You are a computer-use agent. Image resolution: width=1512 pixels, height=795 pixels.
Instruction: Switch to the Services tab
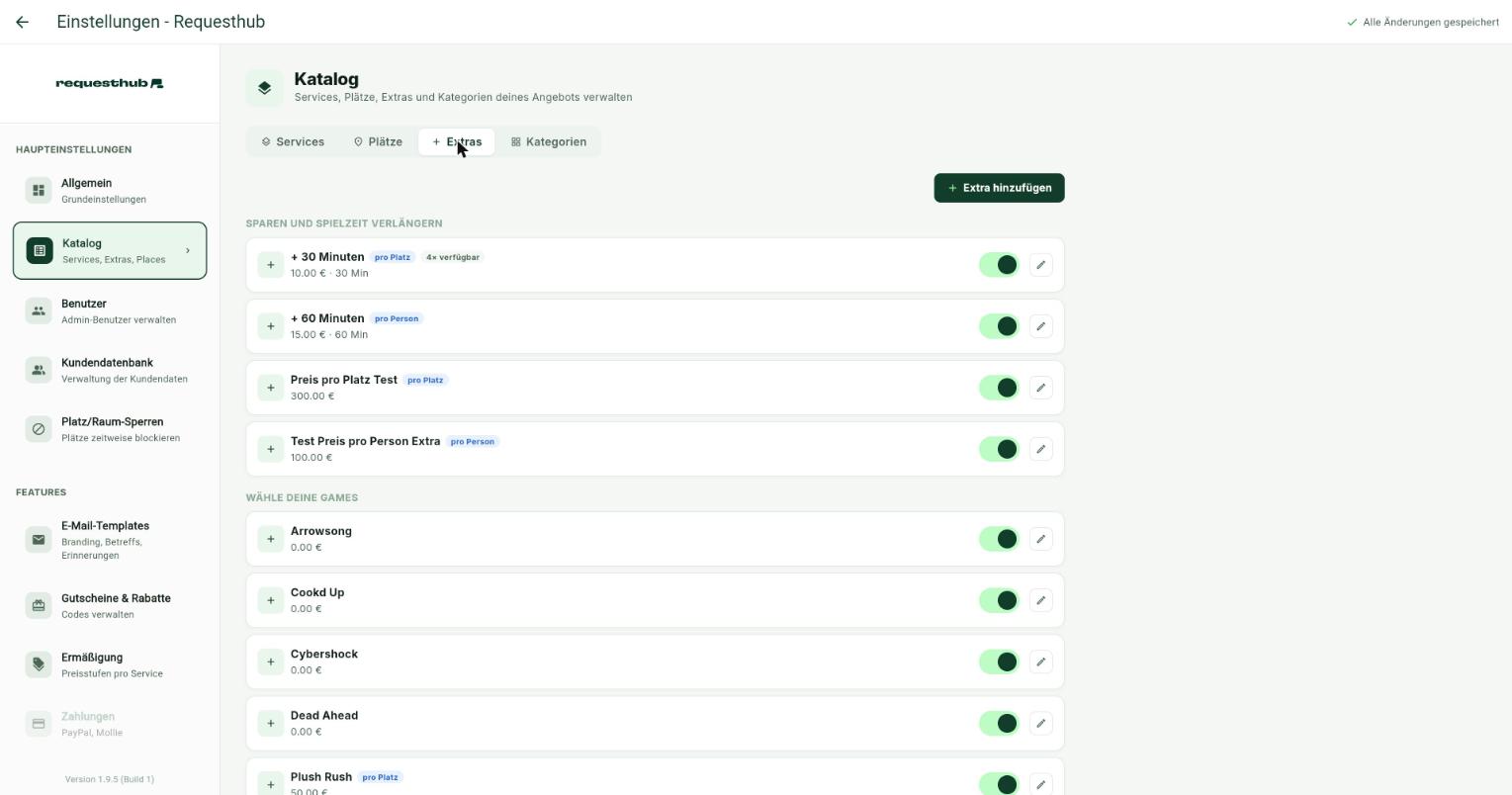[x=293, y=141]
